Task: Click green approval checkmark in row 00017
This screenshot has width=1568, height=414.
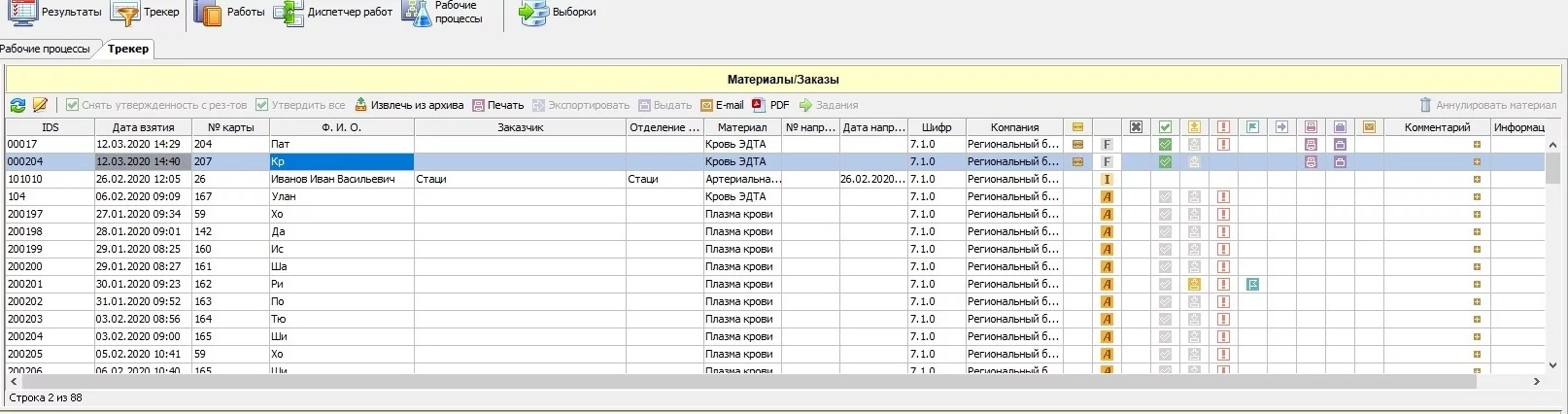Action: click(x=1165, y=144)
